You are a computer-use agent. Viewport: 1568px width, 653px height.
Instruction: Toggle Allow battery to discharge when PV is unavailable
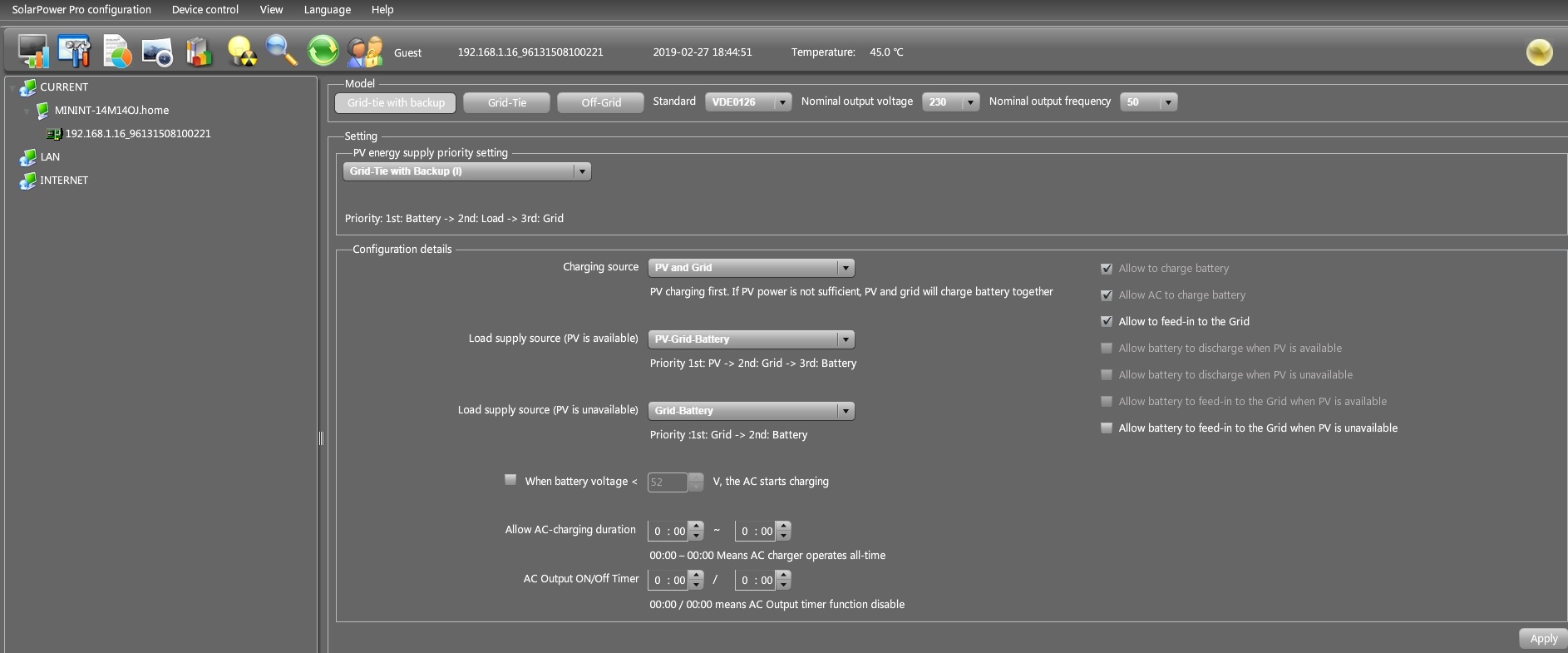click(x=1106, y=374)
